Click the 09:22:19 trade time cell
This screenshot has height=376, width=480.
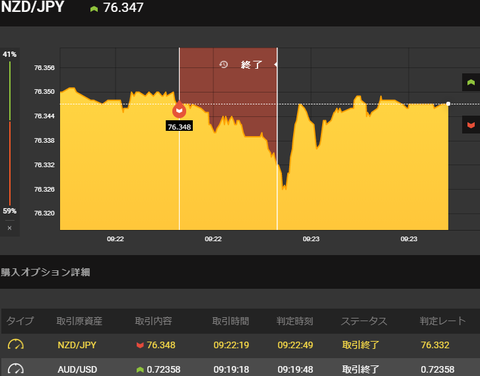[x=231, y=345]
